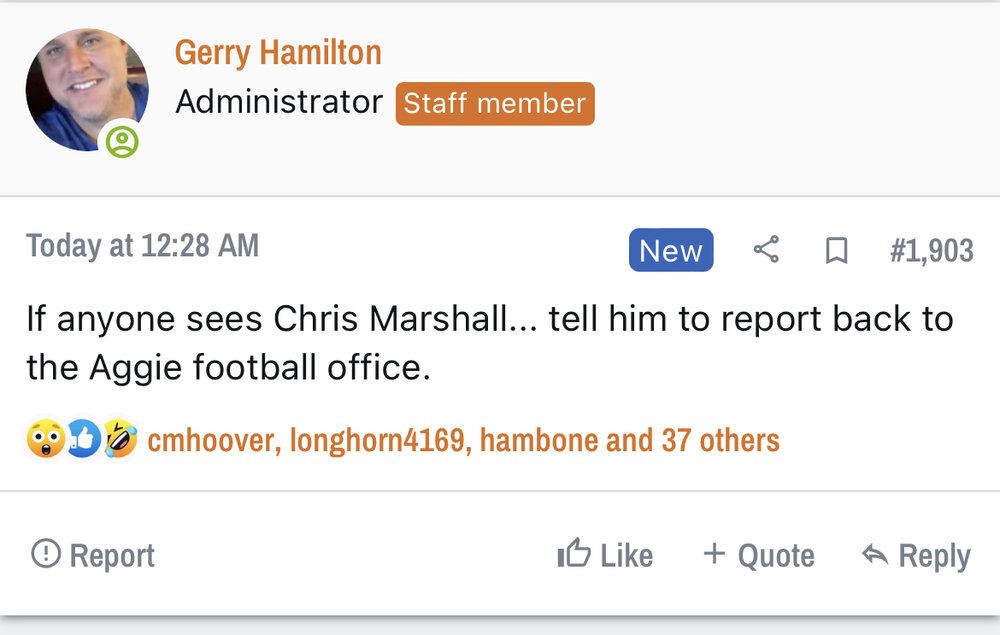Click the blue thumbs-up reaction icon
The height and width of the screenshot is (635, 1000).
pos(83,439)
